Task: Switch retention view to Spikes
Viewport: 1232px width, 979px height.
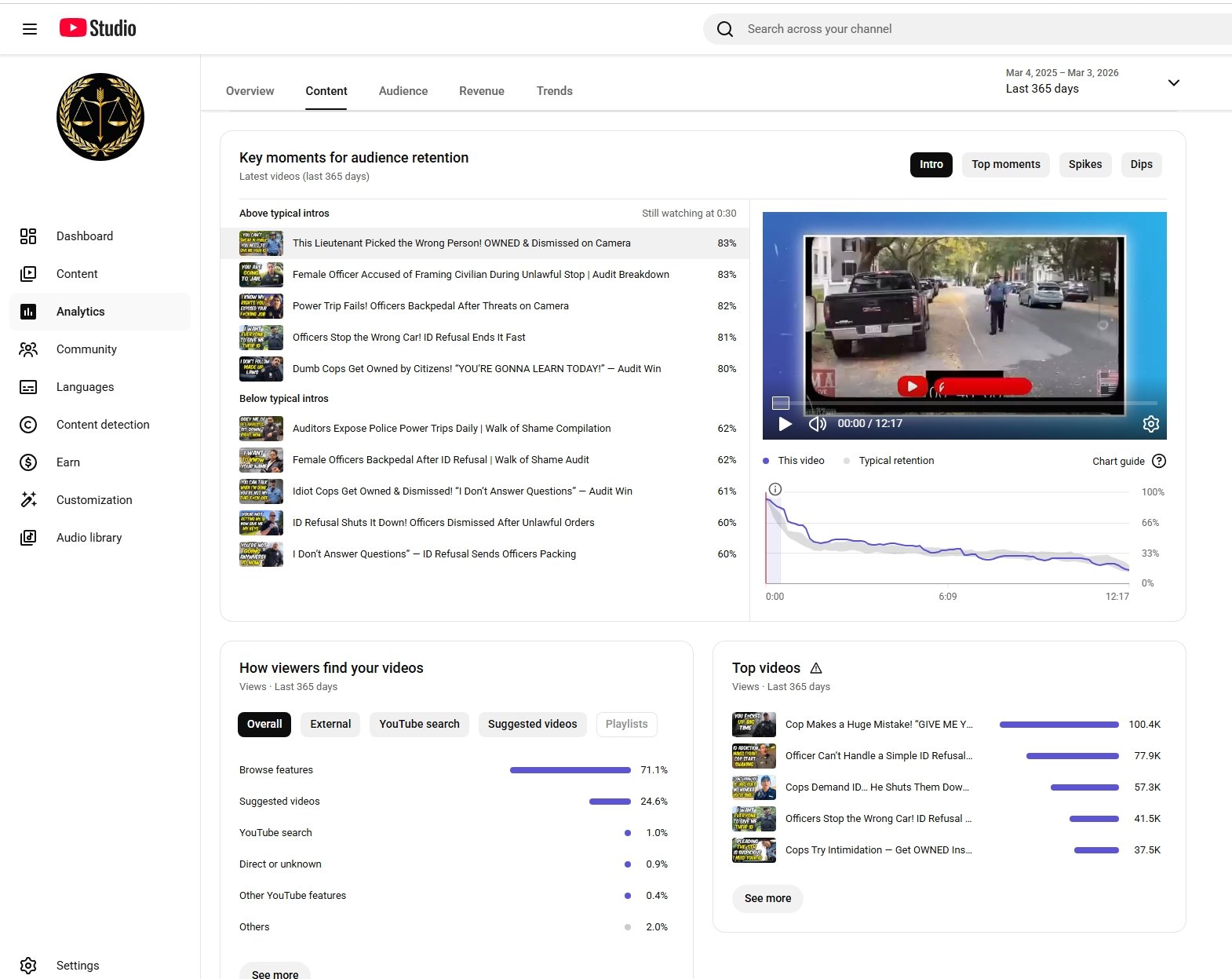Action: click(x=1084, y=164)
